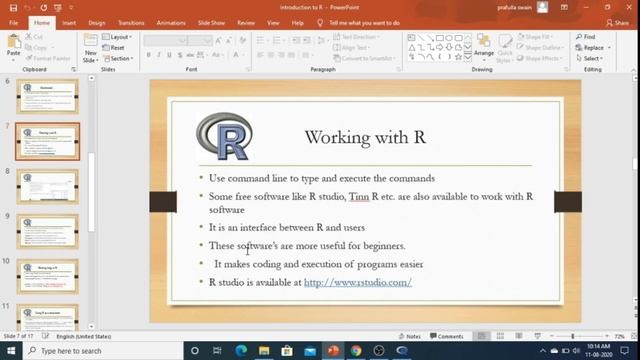Switch to the Insert tab
The height and width of the screenshot is (360, 640).
(69, 23)
